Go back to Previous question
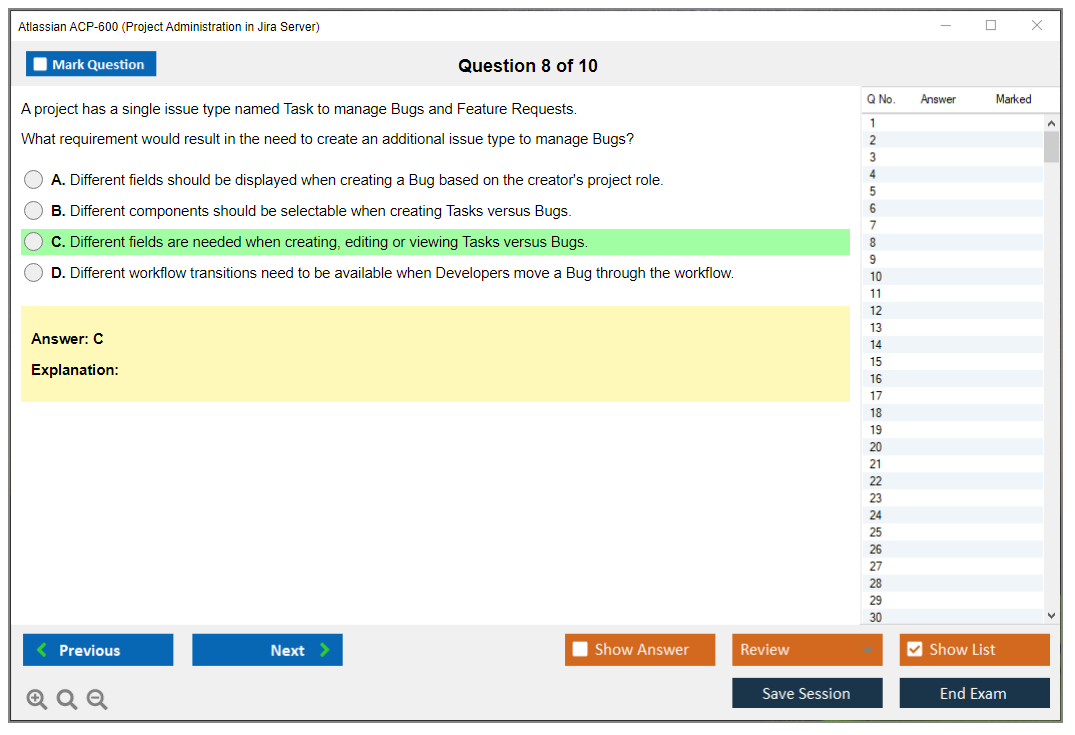 [x=98, y=650]
